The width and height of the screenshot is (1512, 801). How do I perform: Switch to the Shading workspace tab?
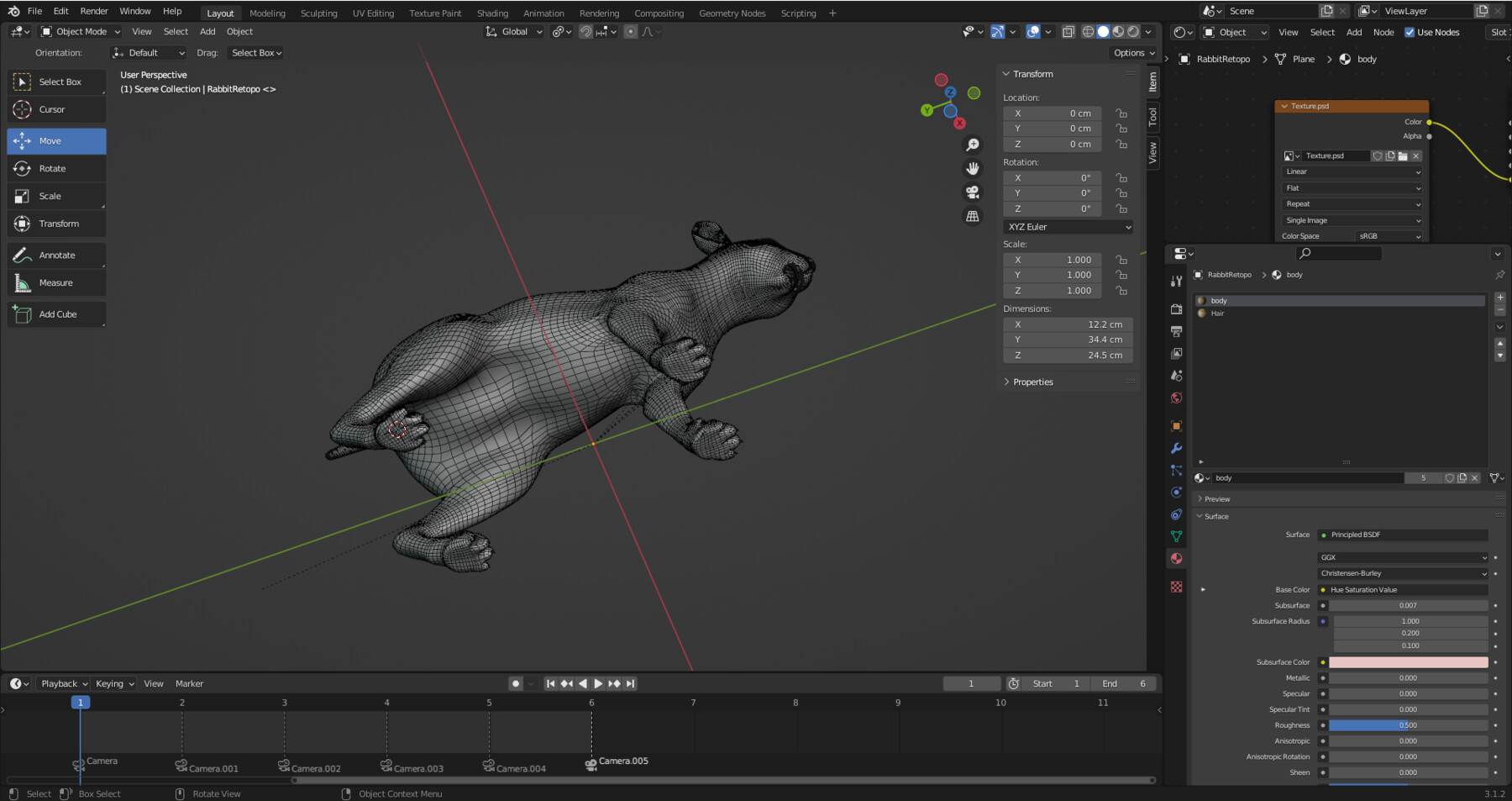(492, 13)
